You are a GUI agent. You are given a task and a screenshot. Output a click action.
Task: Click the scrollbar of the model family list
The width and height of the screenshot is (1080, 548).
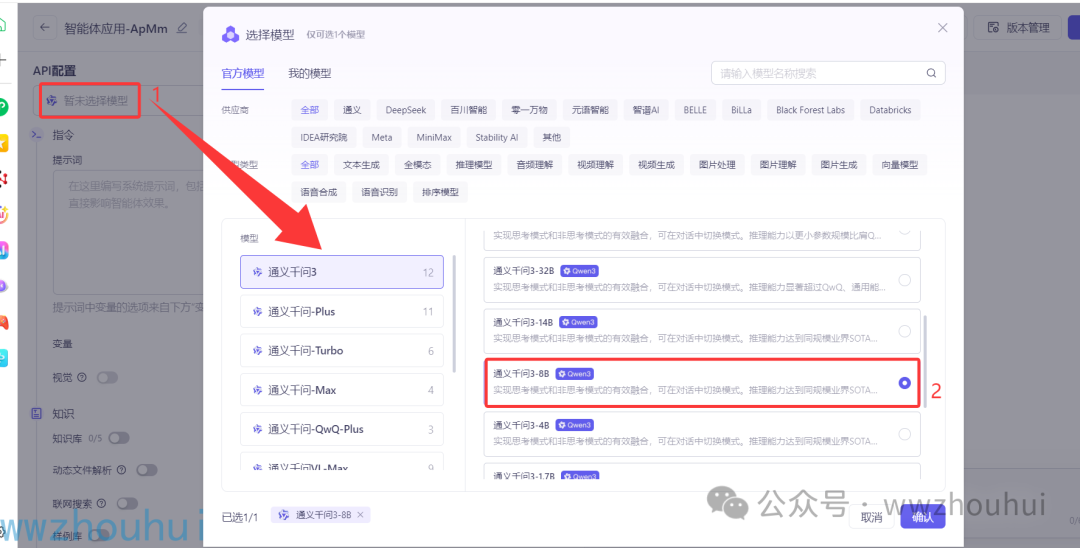[454, 314]
